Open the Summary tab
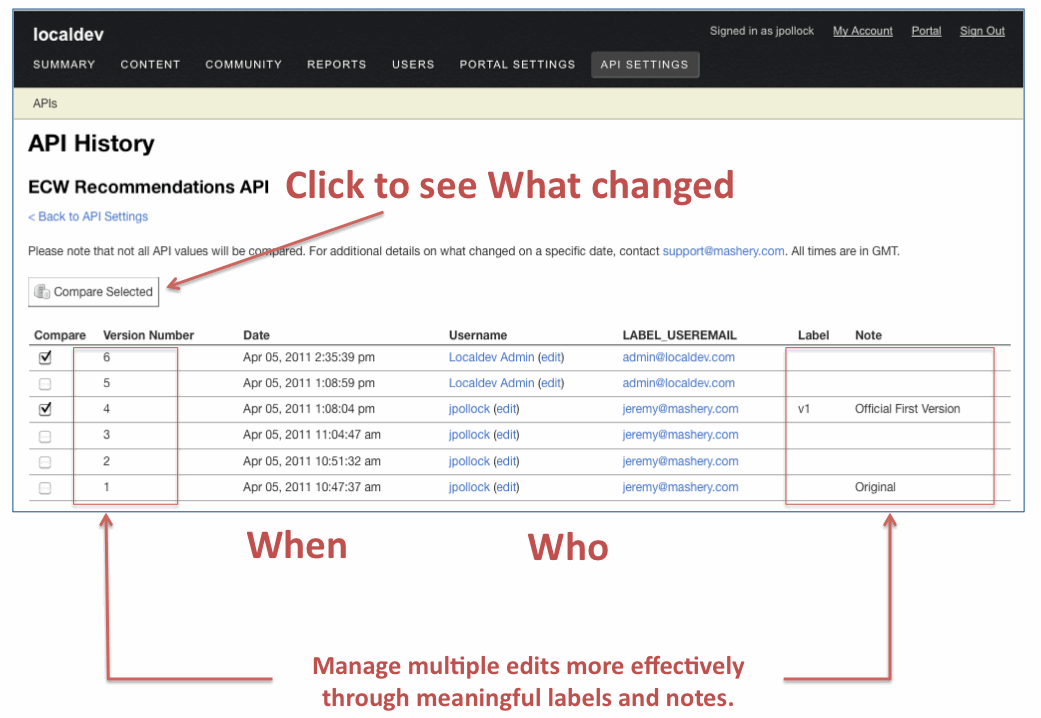Screen dimensions: 1041x718 (64, 64)
